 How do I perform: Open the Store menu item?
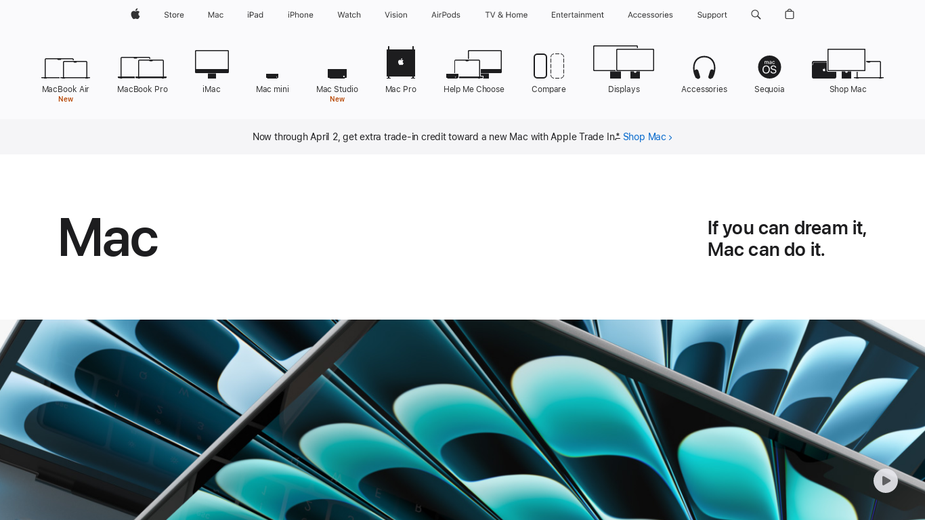(174, 15)
